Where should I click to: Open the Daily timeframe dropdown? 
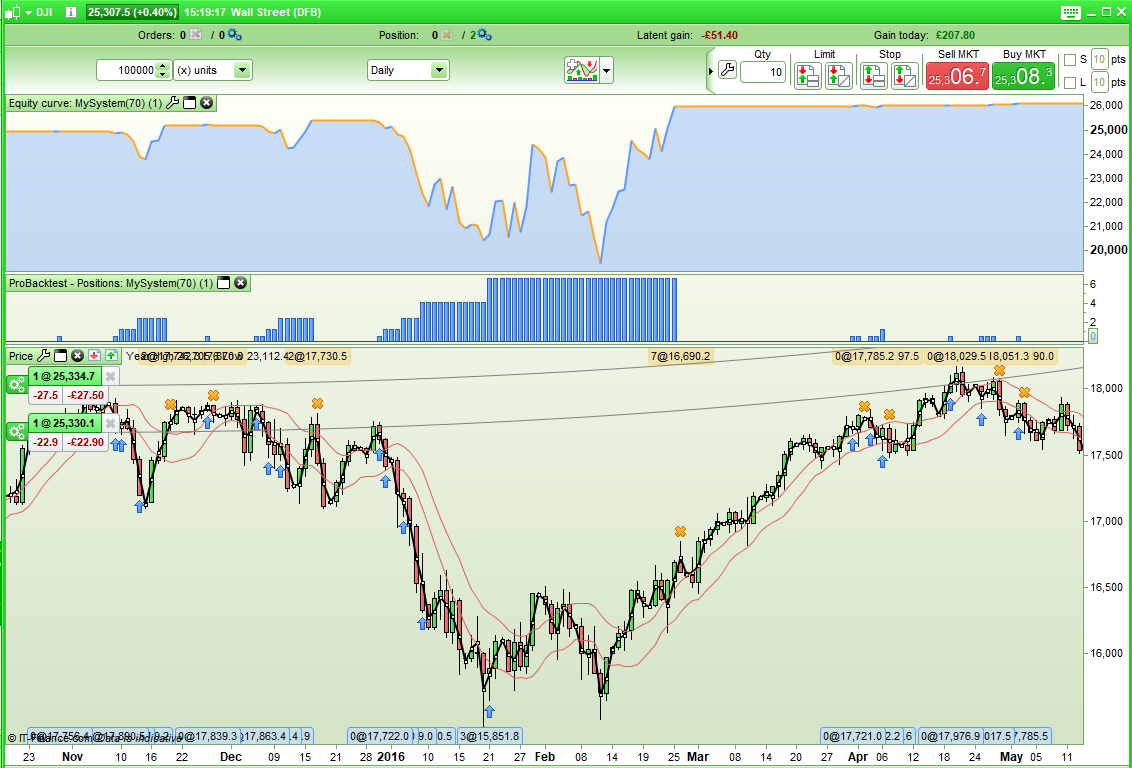(408, 70)
